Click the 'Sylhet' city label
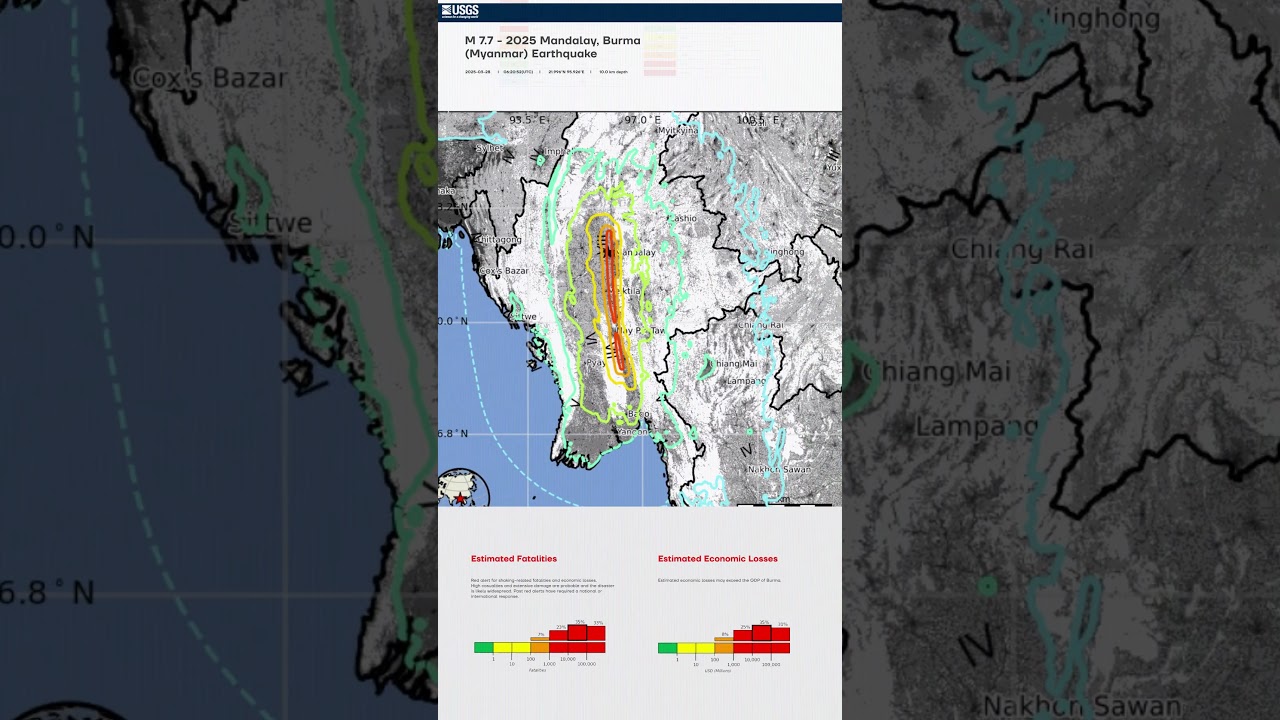This screenshot has width=1280, height=720. (x=490, y=148)
